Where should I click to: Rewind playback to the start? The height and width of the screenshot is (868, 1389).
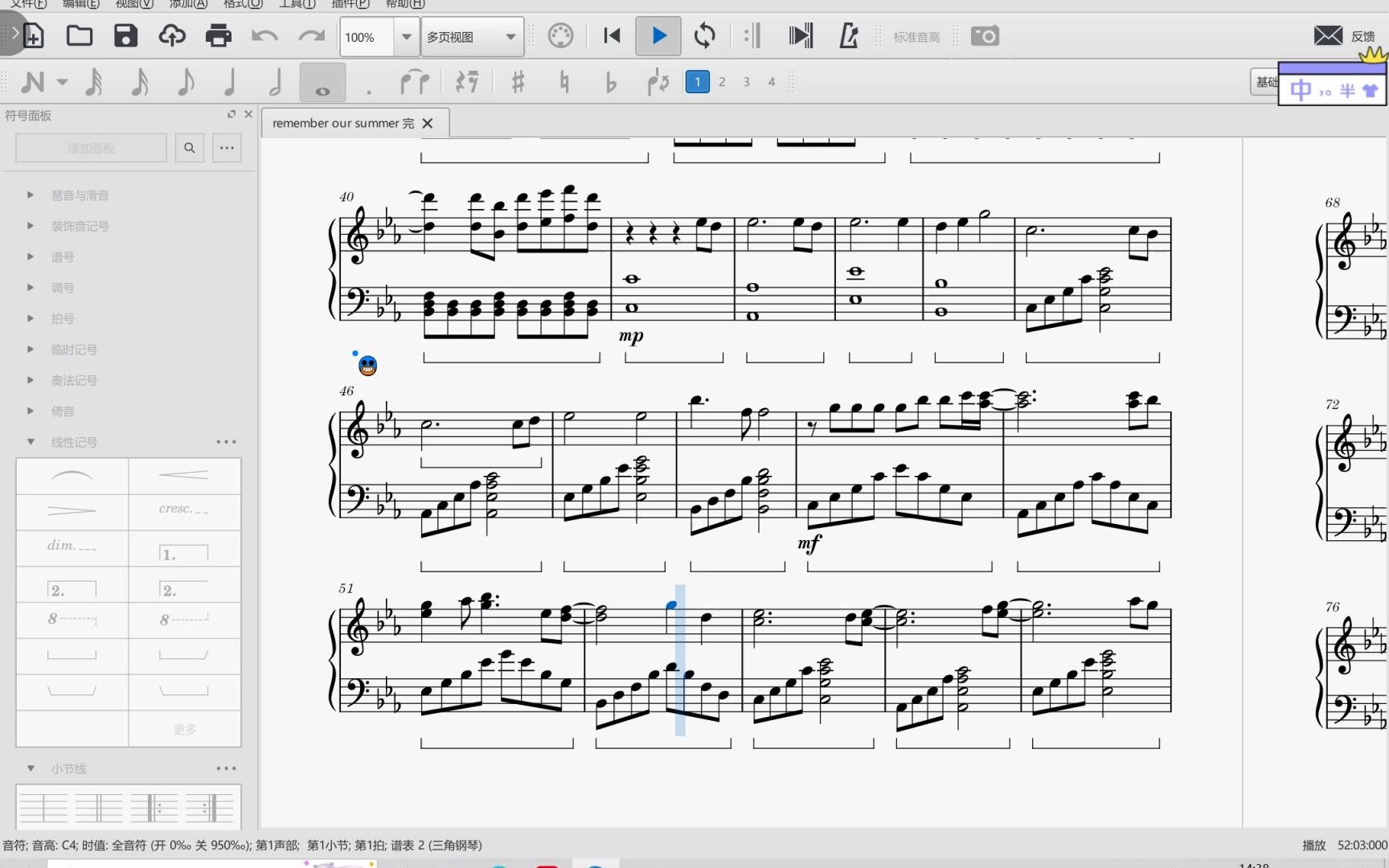(x=612, y=36)
